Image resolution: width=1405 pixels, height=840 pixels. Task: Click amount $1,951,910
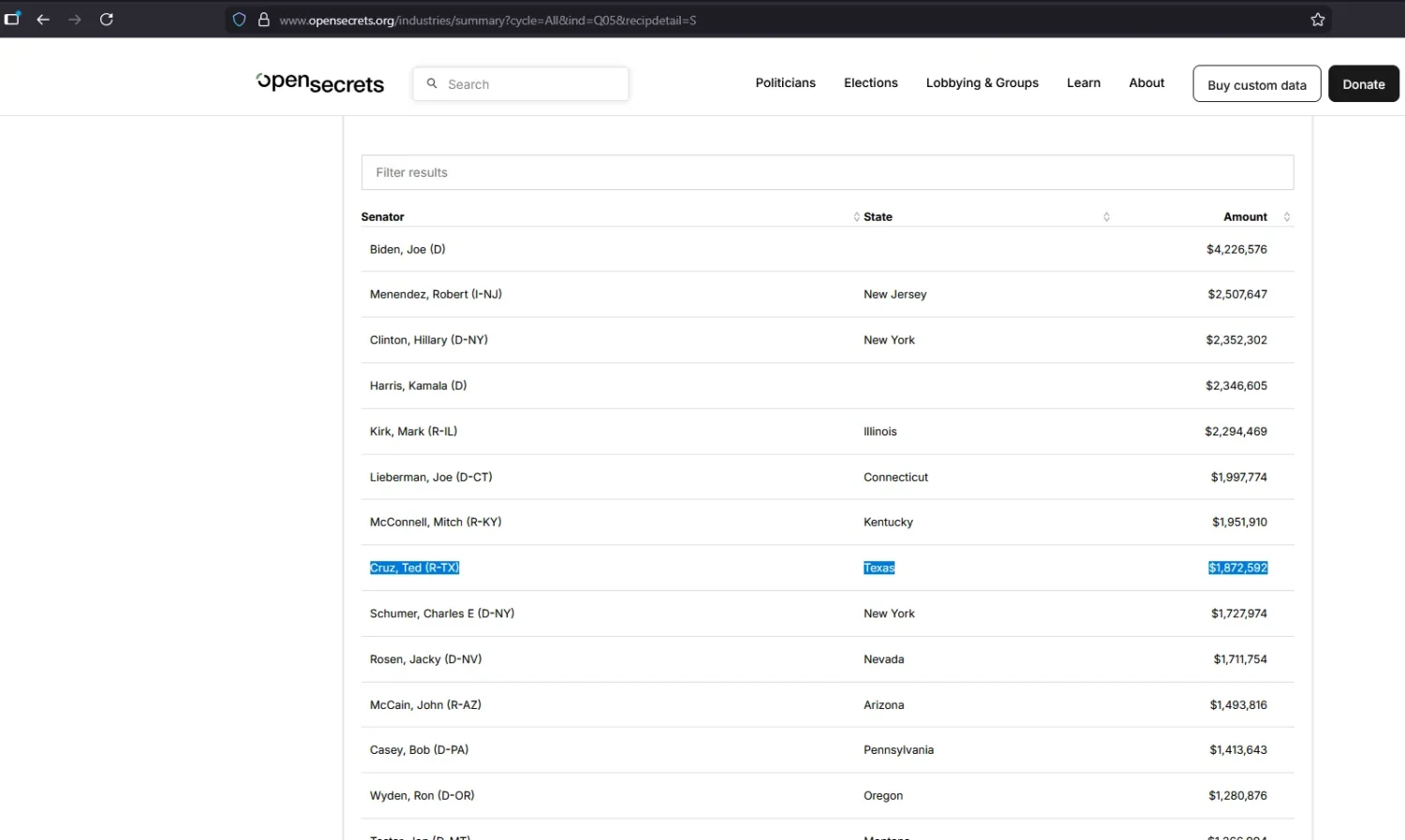coord(1239,523)
